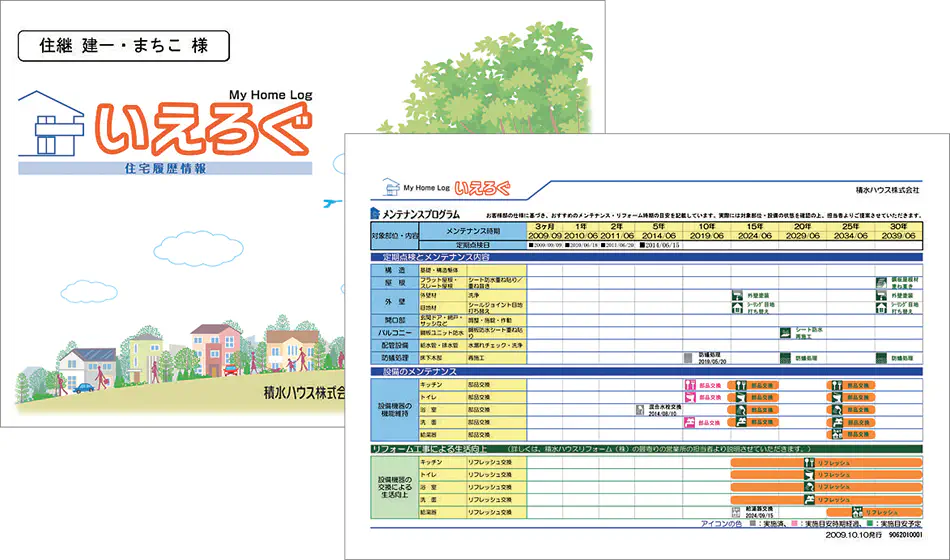Click the 3ヶ月 2009/09 column header

[x=545, y=231]
